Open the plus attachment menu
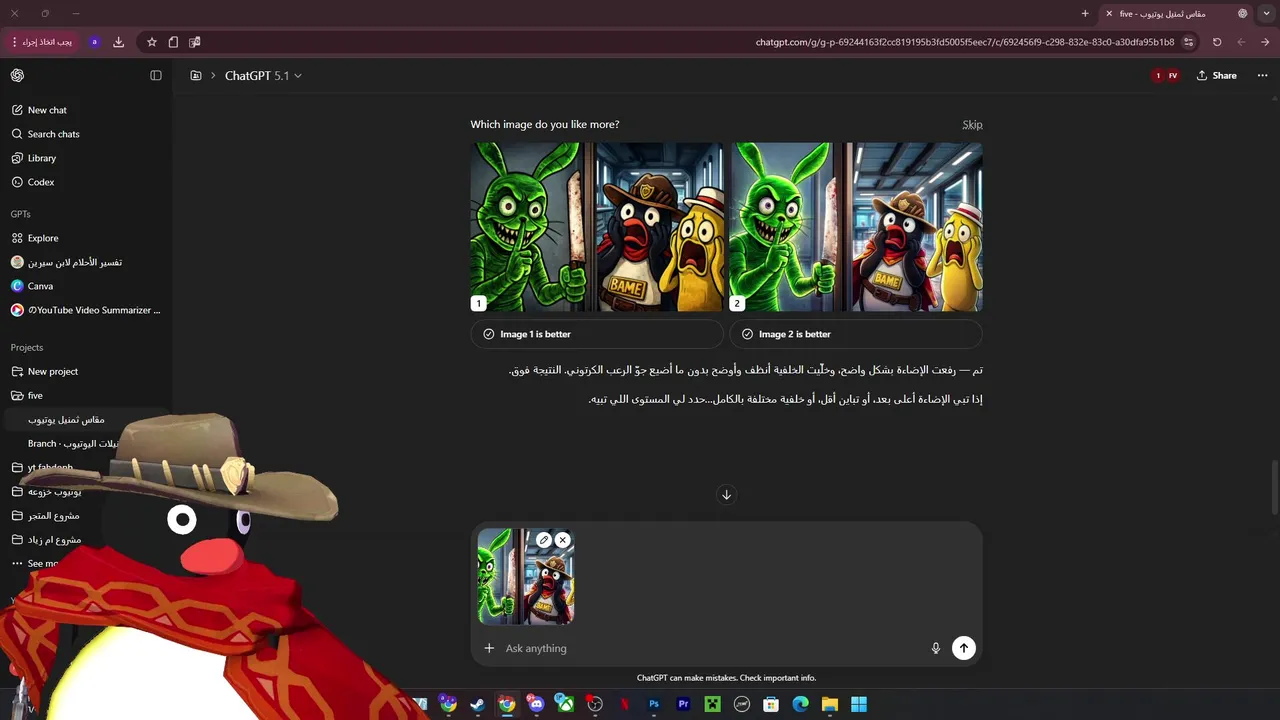1280x720 pixels. (x=489, y=648)
